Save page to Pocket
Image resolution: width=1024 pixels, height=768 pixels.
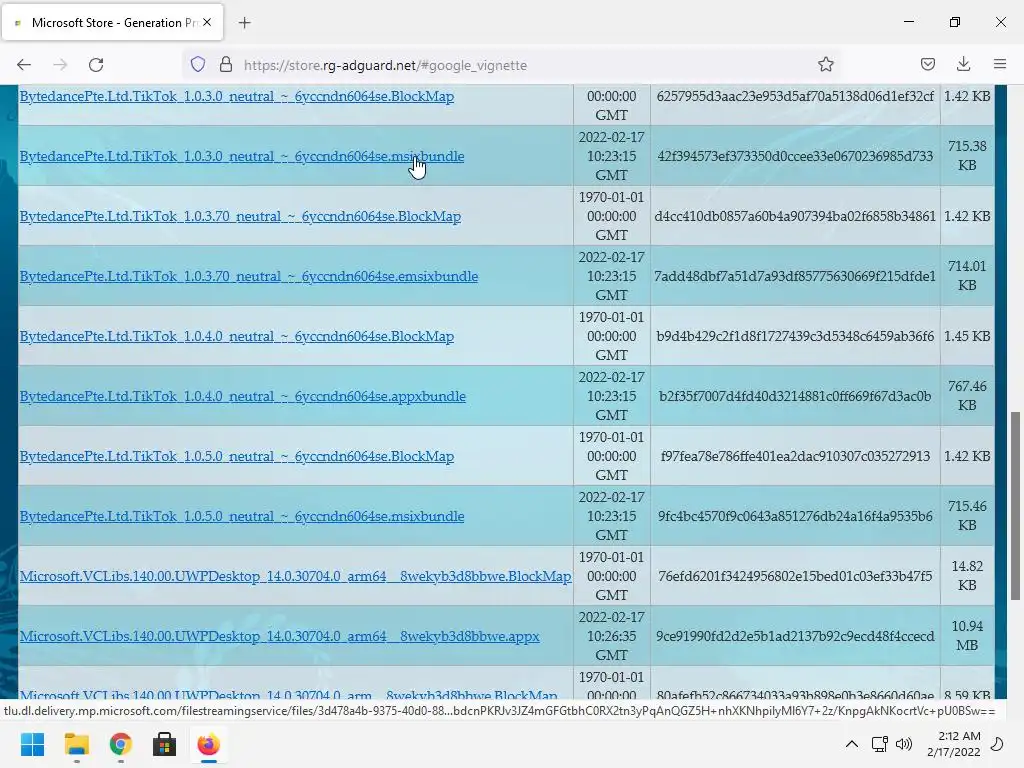(927, 64)
